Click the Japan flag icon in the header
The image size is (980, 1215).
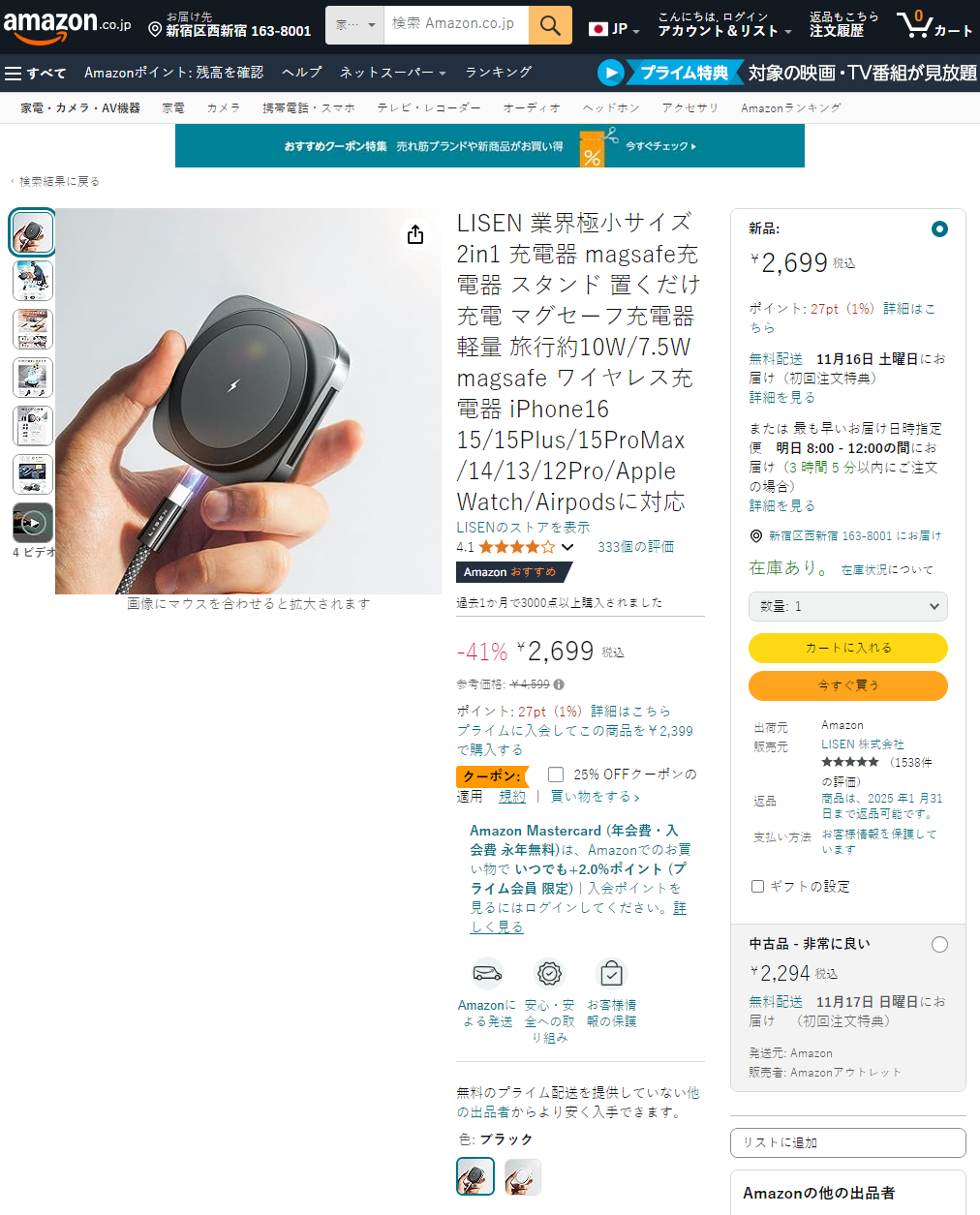597,29
